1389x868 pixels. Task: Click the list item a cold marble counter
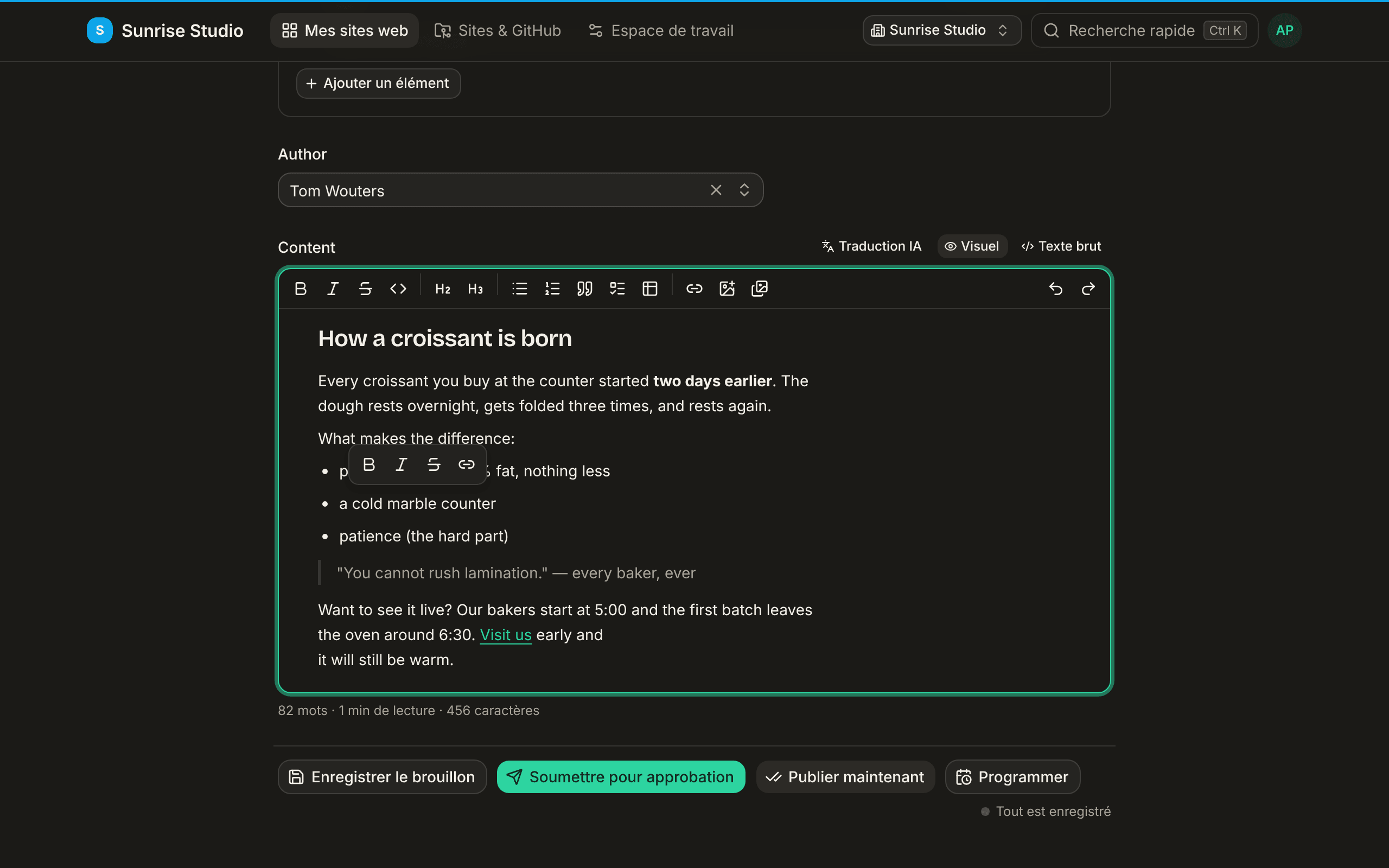(417, 503)
